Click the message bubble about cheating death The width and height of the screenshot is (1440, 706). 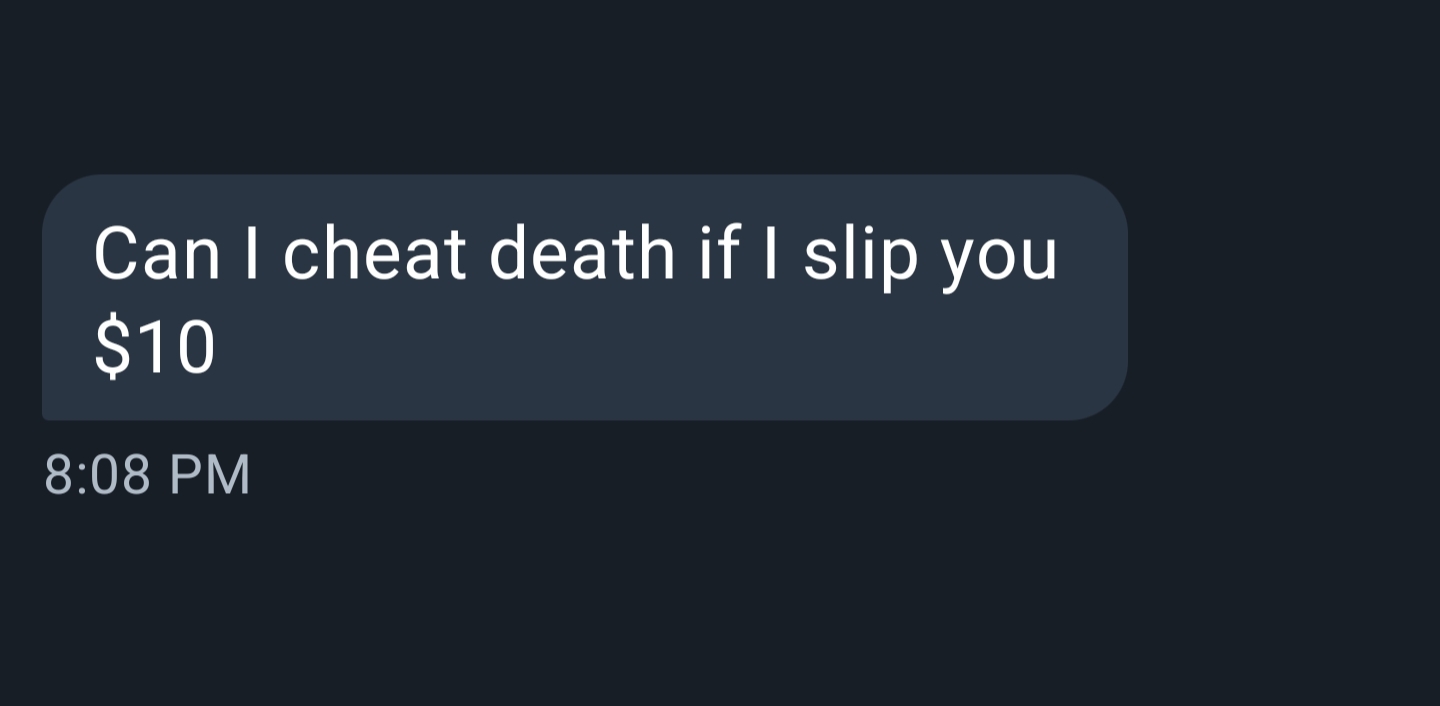[x=585, y=297]
